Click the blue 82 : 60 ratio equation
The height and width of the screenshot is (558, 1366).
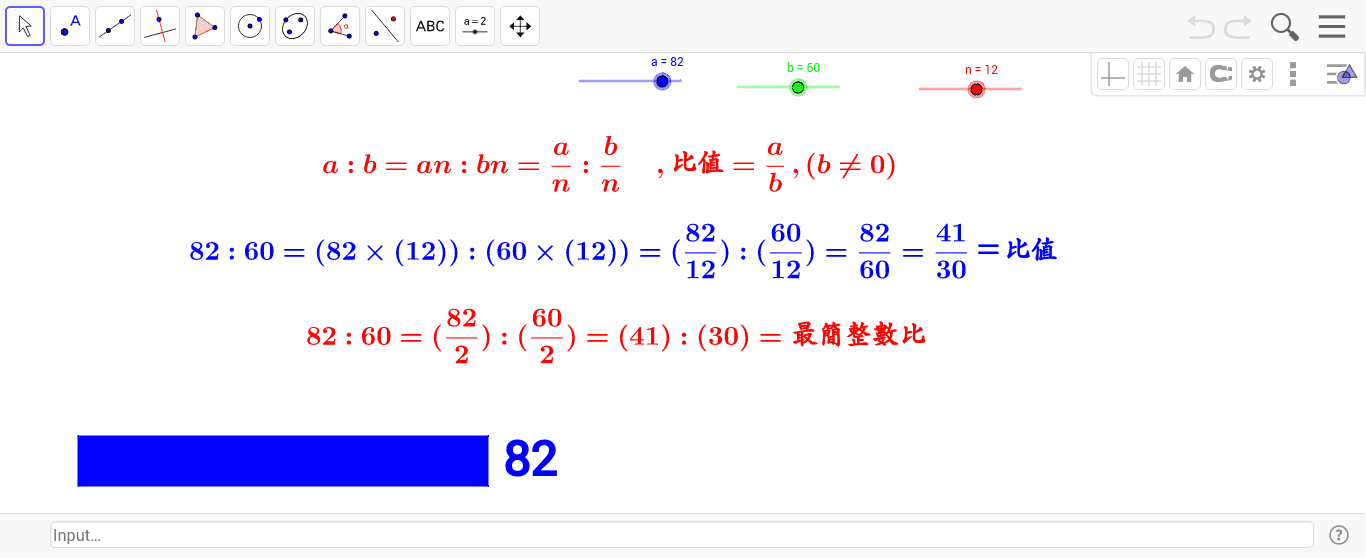(622, 250)
